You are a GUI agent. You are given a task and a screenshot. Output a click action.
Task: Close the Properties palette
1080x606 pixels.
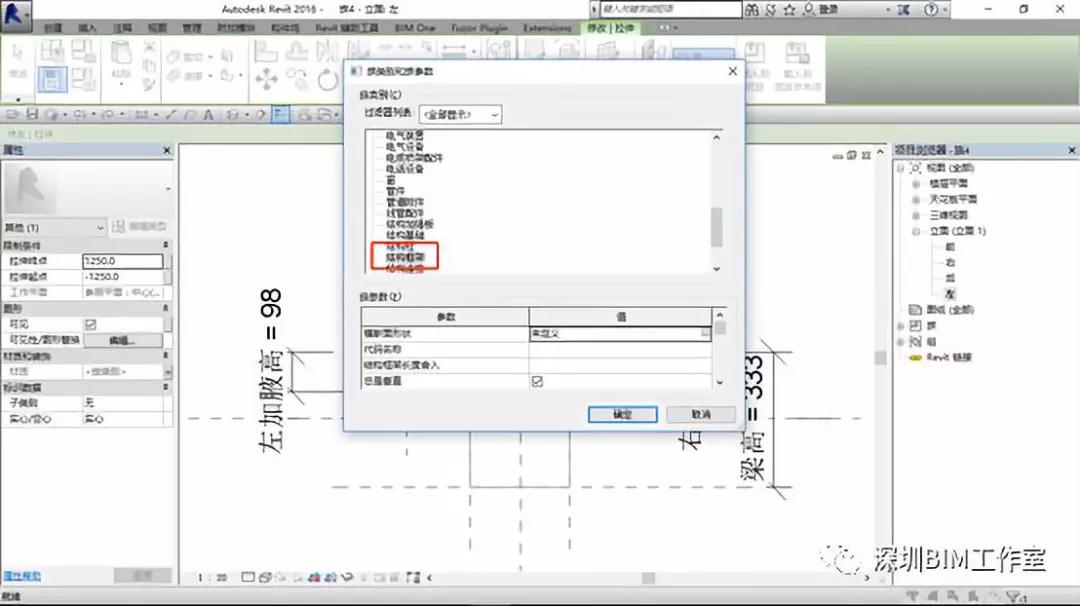[x=167, y=150]
